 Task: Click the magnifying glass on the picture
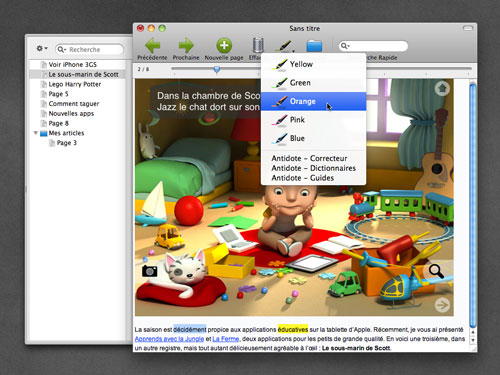[436, 271]
